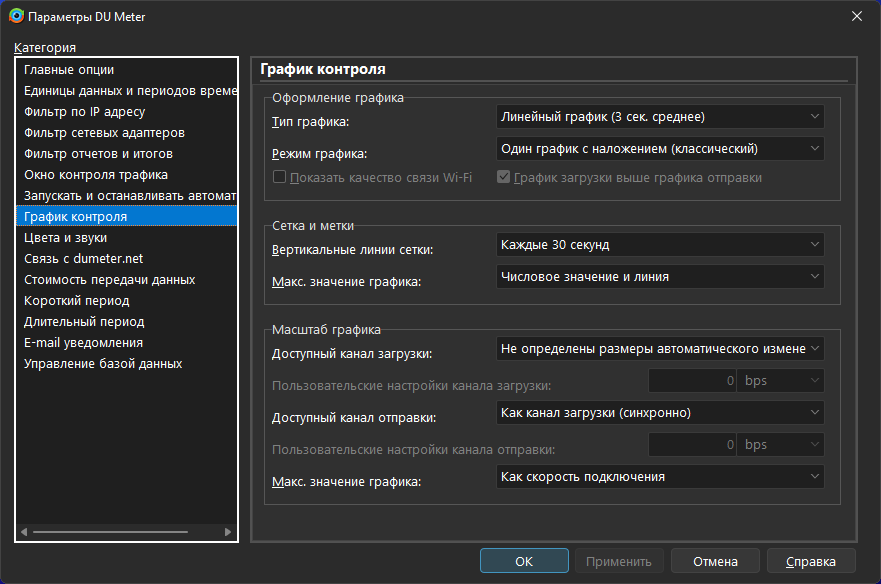Open help with the Справка button

[811, 561]
